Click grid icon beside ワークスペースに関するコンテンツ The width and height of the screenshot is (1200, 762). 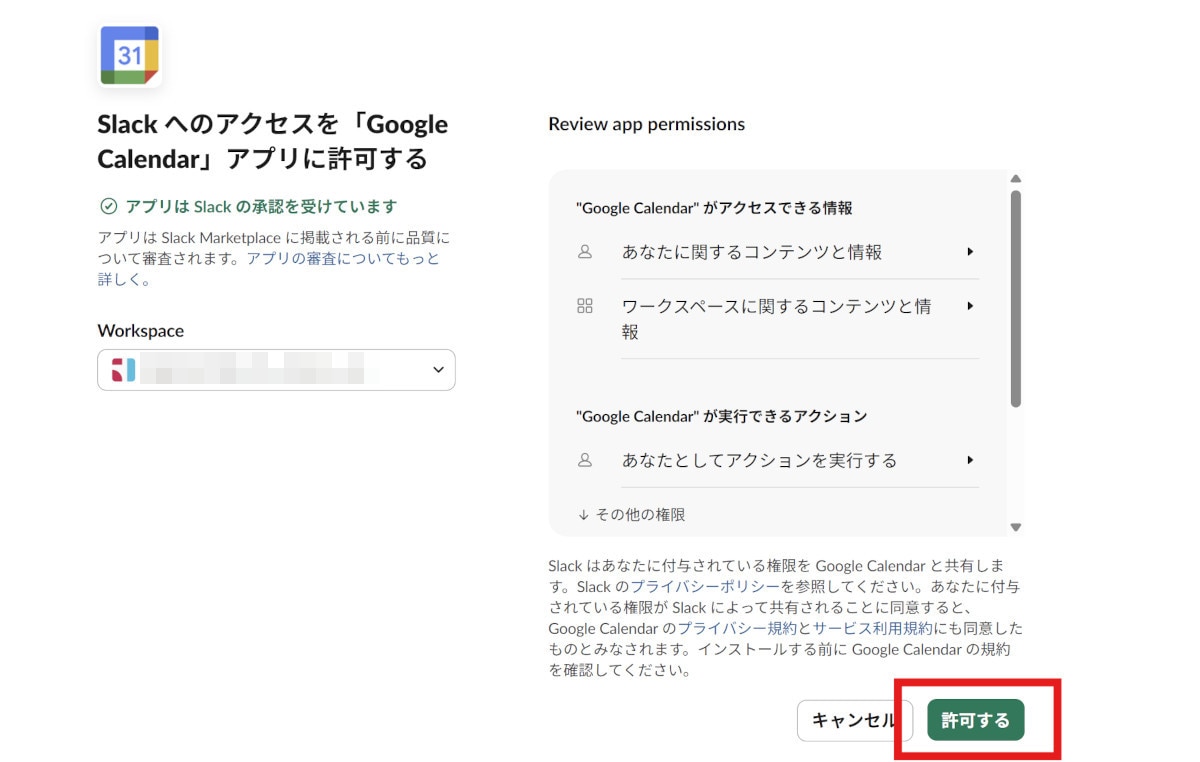tap(585, 306)
